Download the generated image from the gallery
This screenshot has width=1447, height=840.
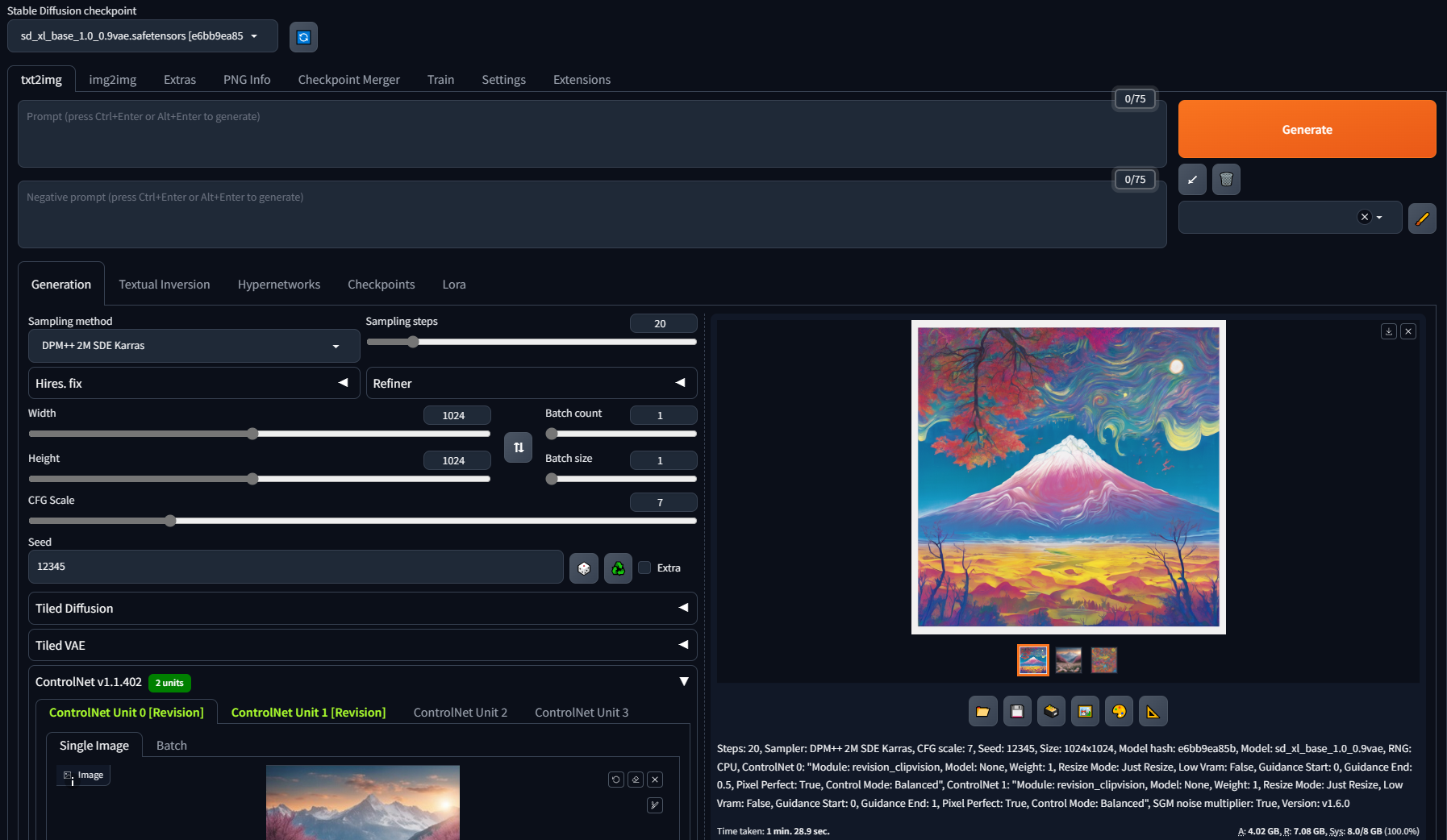[x=1388, y=331]
